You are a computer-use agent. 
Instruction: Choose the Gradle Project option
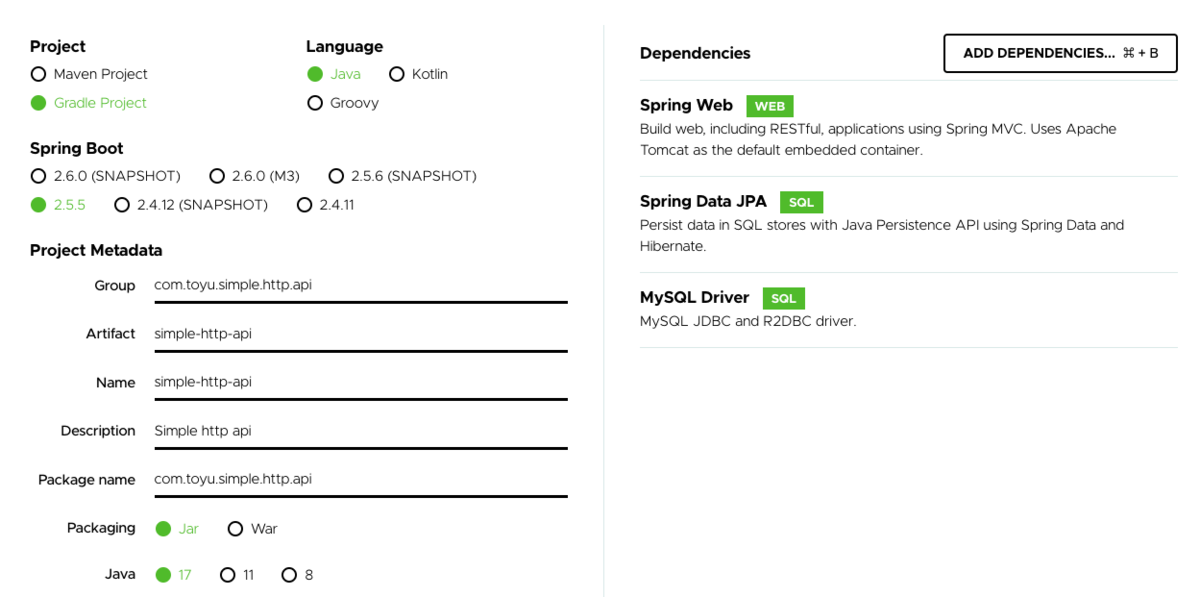tap(39, 103)
